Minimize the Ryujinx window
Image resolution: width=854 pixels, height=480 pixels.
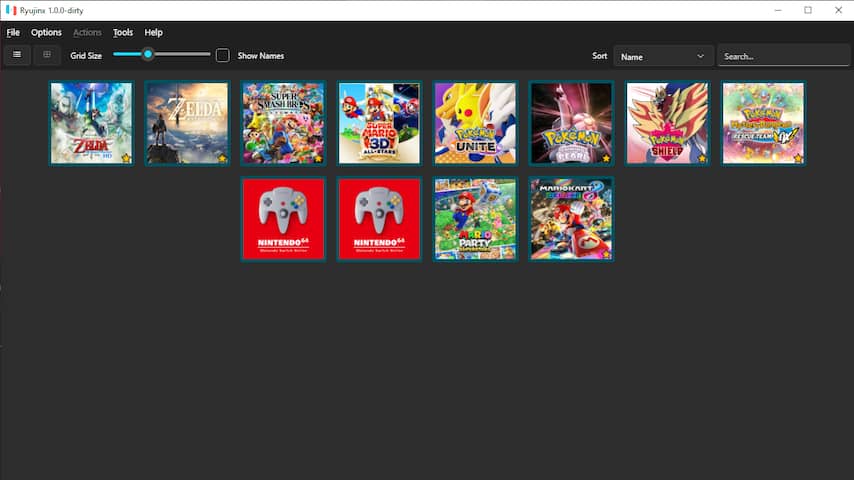(778, 10)
